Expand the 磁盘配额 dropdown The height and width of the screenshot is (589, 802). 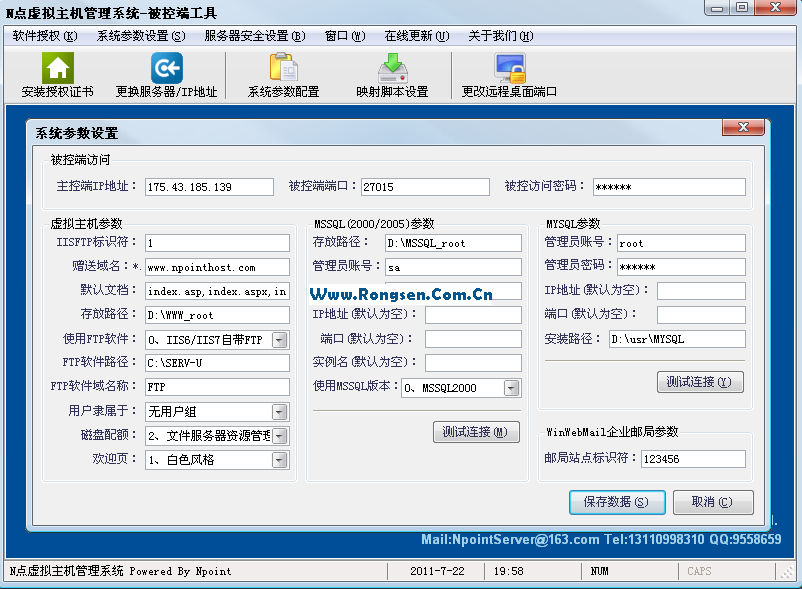point(279,436)
